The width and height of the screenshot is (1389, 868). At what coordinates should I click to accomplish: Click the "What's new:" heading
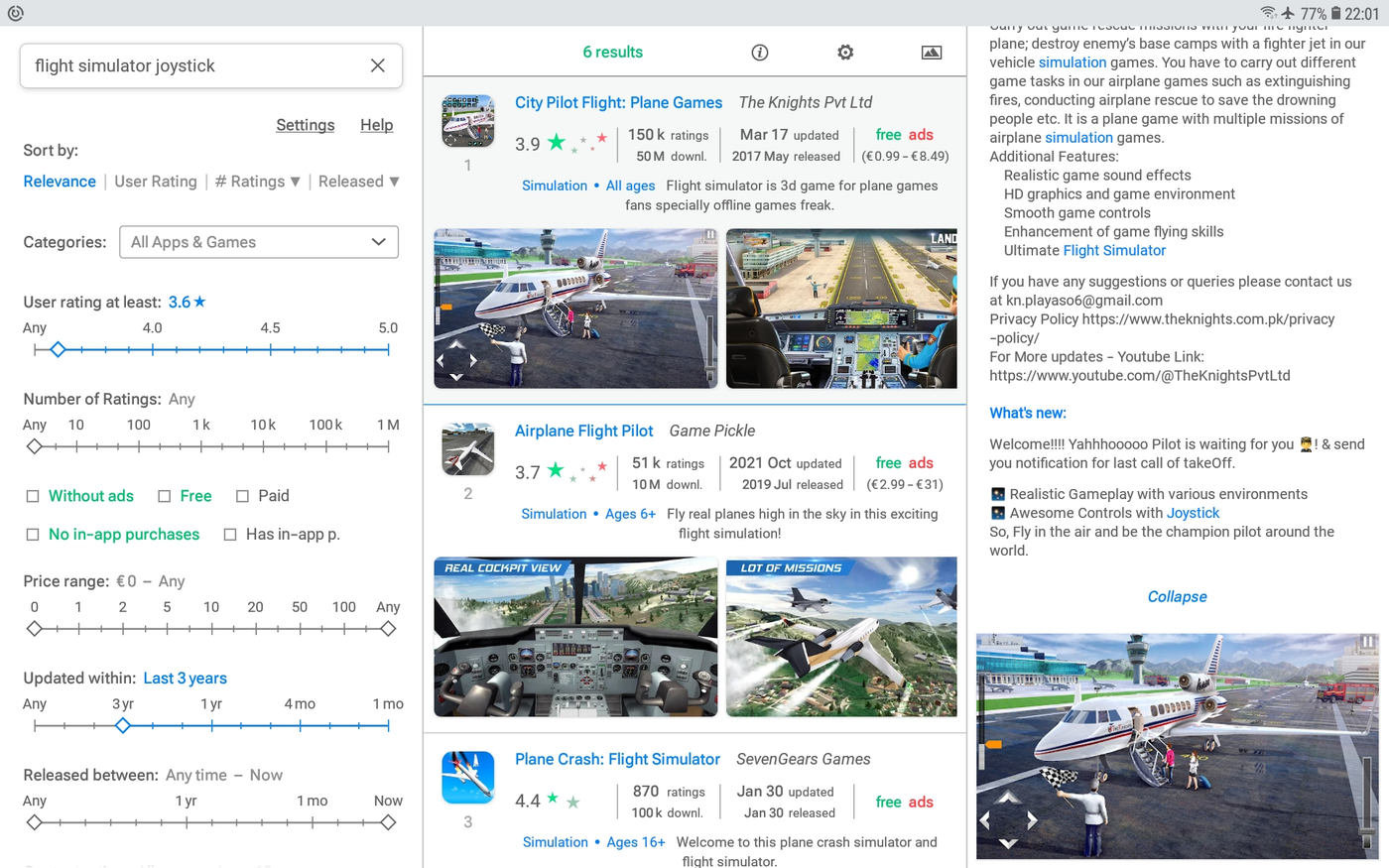(1028, 413)
